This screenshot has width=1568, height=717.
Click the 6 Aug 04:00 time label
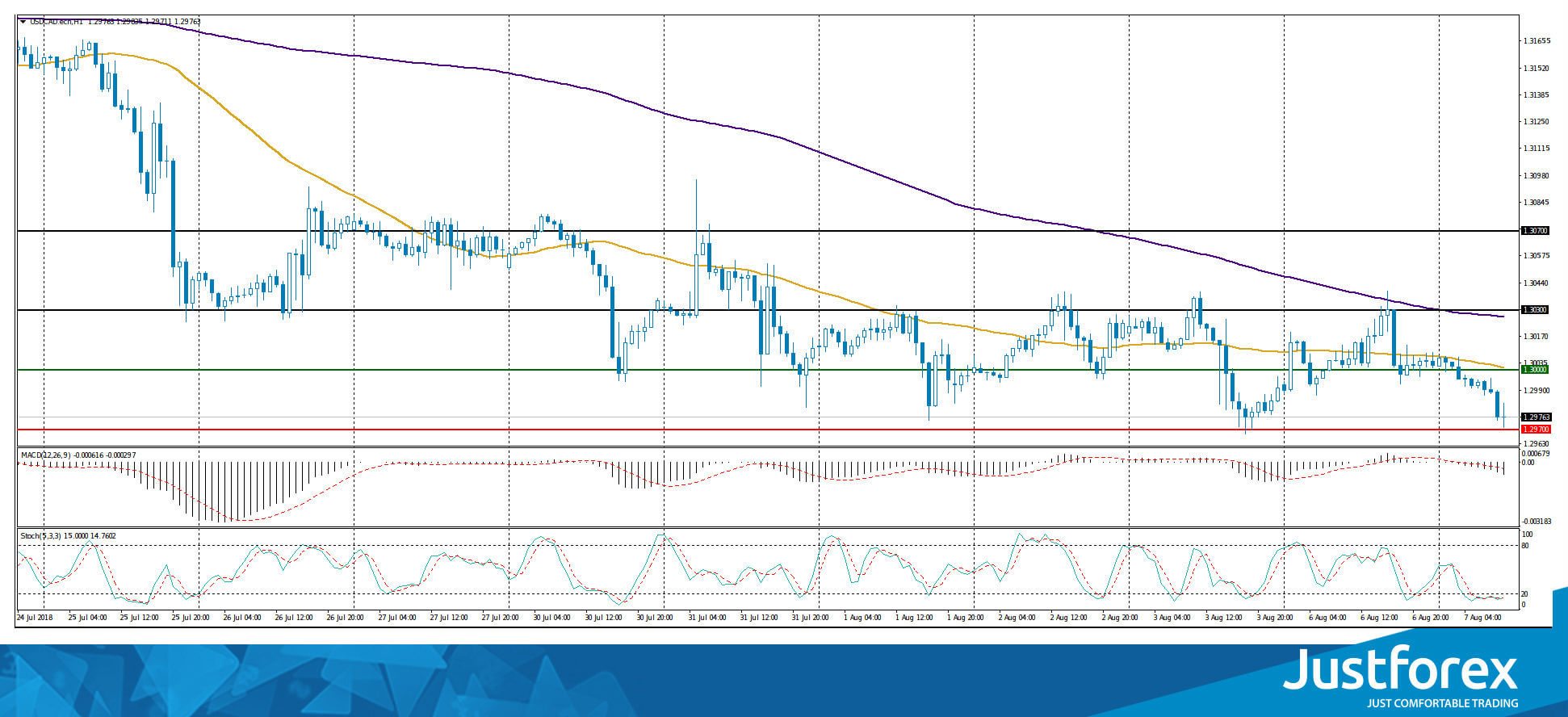tap(1327, 618)
